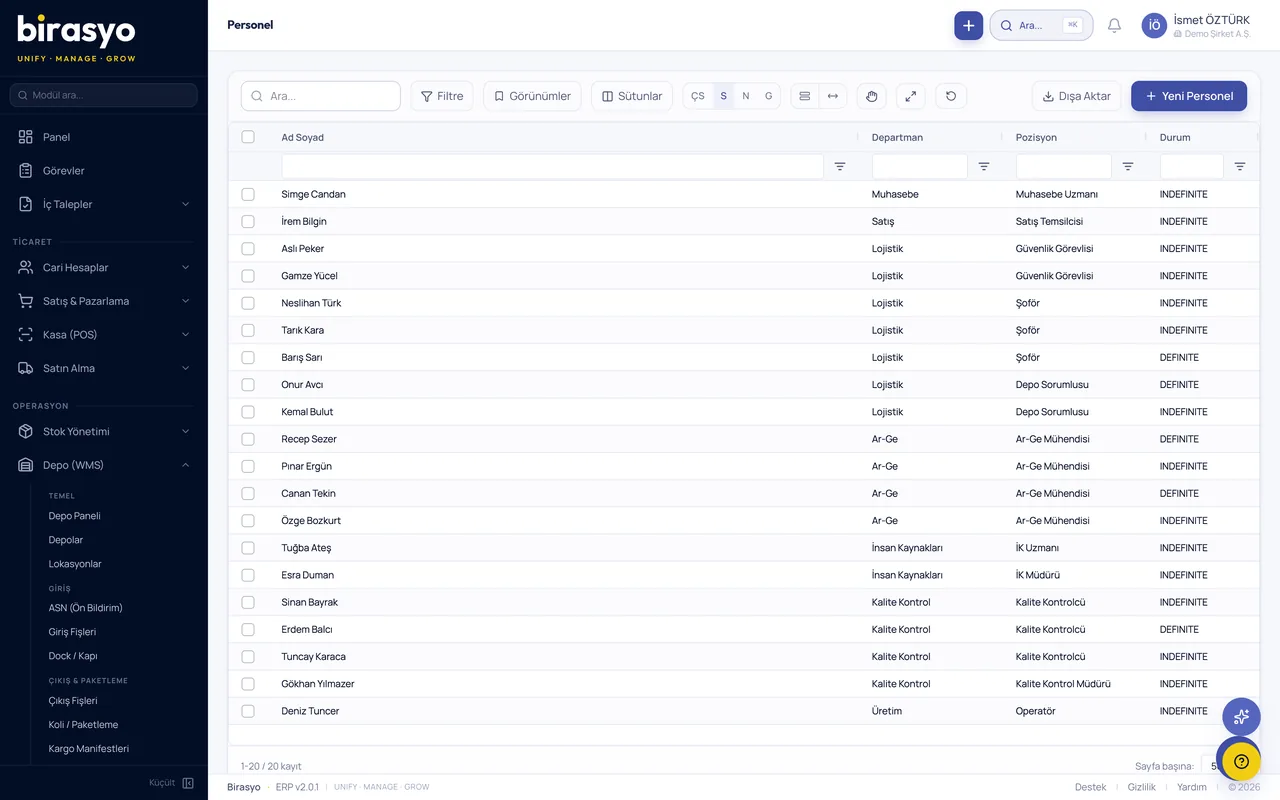
Task: Collapse Depo (WMS) menu
Action: 104,465
